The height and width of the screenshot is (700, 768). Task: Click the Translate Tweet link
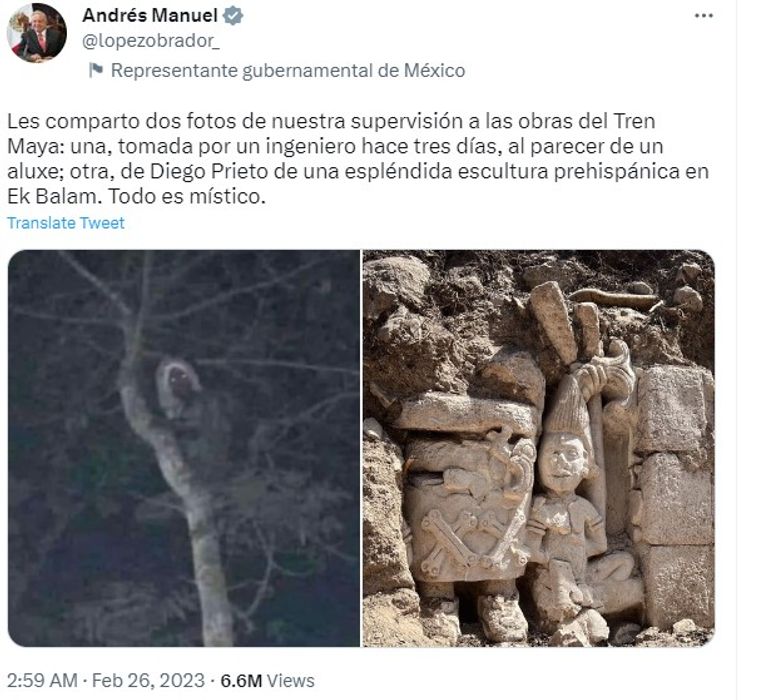(x=66, y=223)
